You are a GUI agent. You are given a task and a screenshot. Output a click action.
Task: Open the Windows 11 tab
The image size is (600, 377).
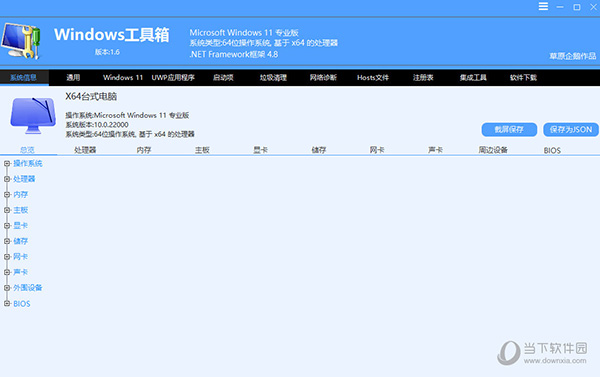coord(123,78)
